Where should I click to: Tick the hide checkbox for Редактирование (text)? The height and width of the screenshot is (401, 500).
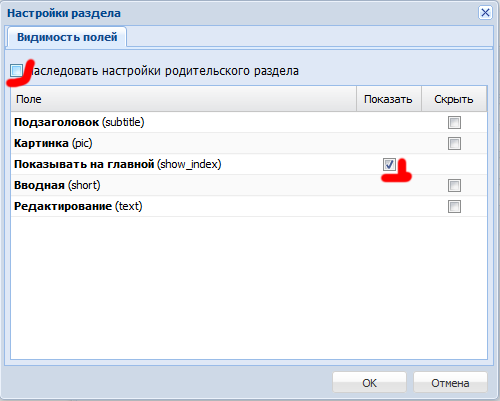click(x=454, y=206)
